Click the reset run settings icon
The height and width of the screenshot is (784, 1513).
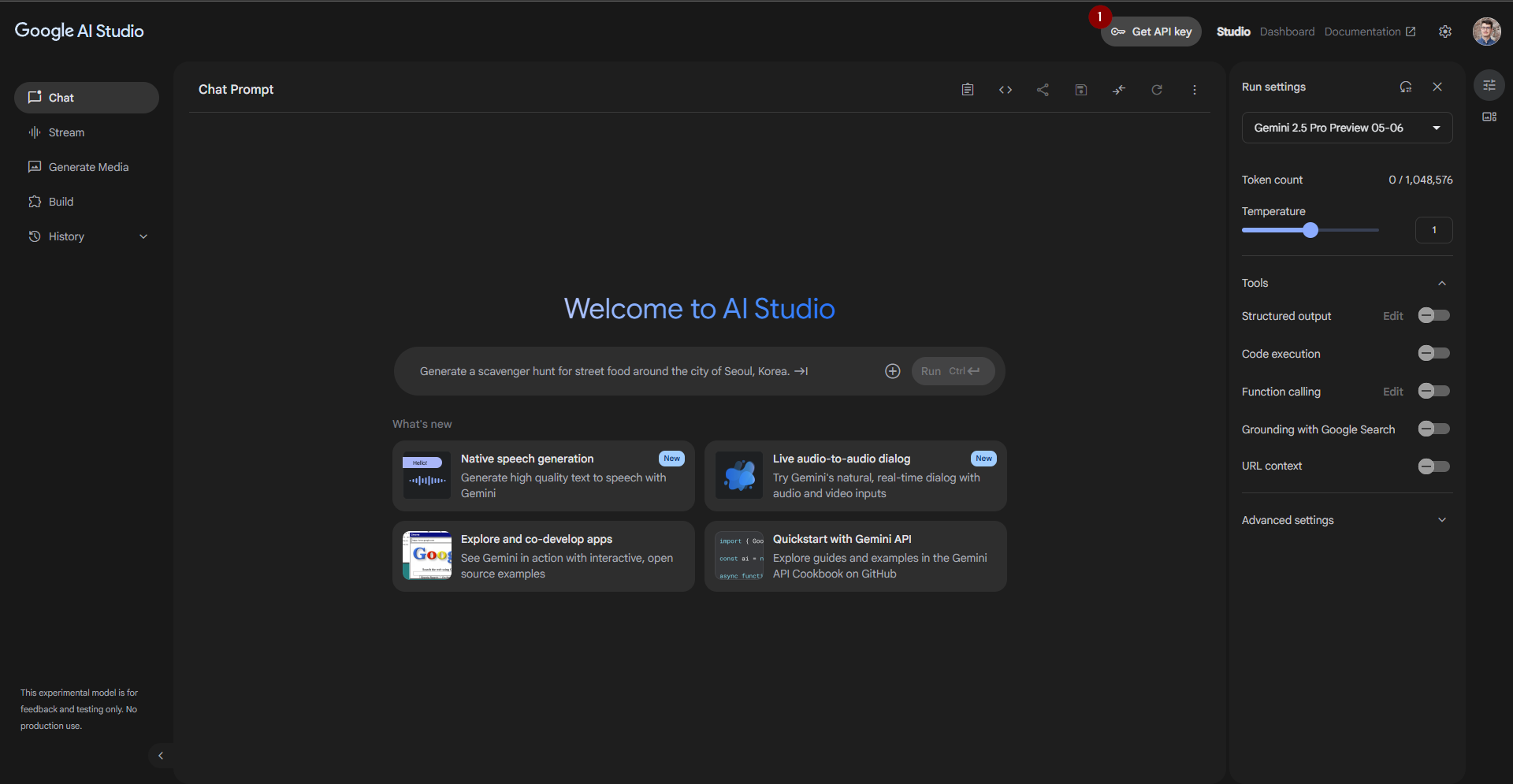coord(1405,87)
